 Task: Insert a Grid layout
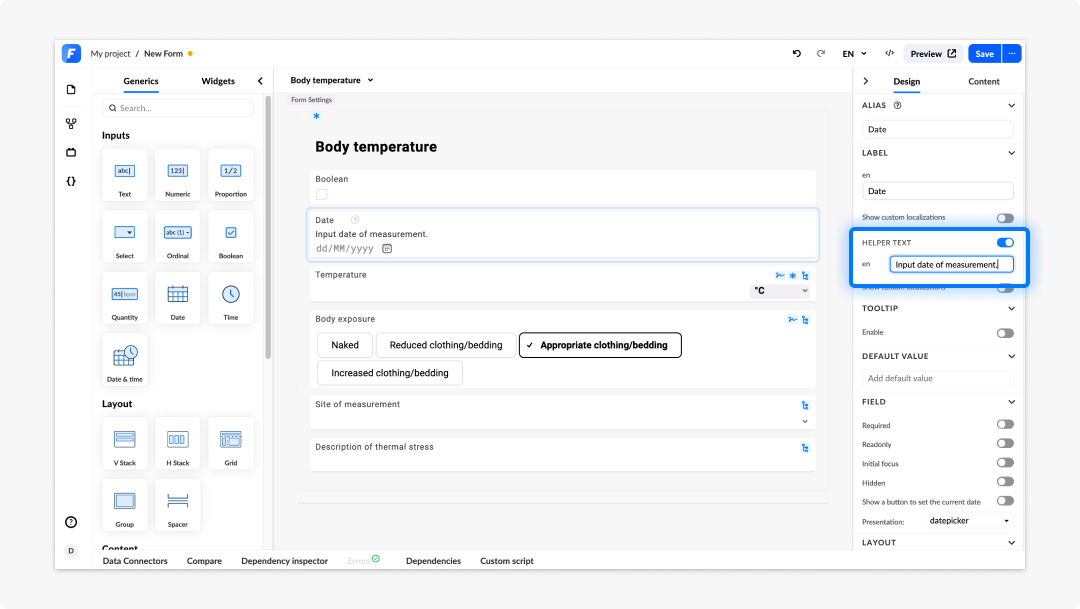coord(231,444)
